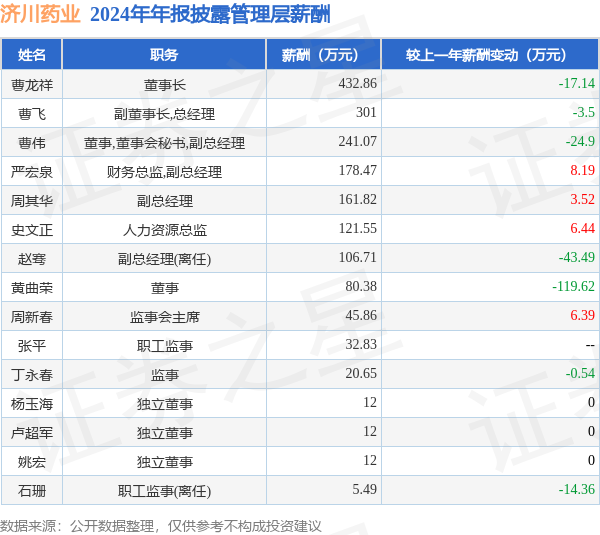
Task: Click the 副董事长,总经理 position cell
Action: (165, 114)
